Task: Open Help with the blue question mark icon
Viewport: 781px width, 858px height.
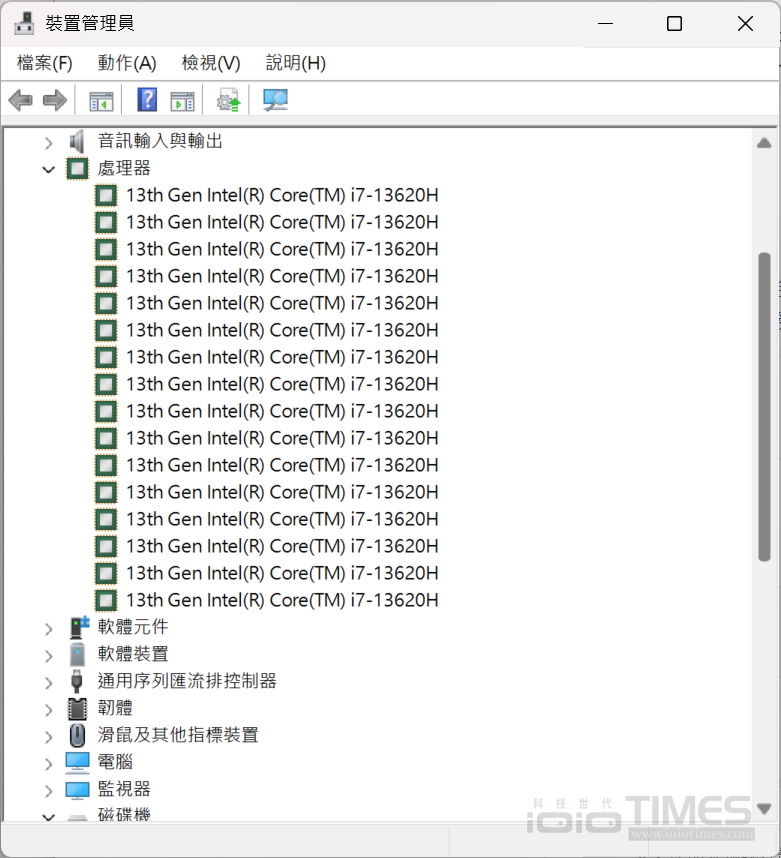Action: click(147, 100)
